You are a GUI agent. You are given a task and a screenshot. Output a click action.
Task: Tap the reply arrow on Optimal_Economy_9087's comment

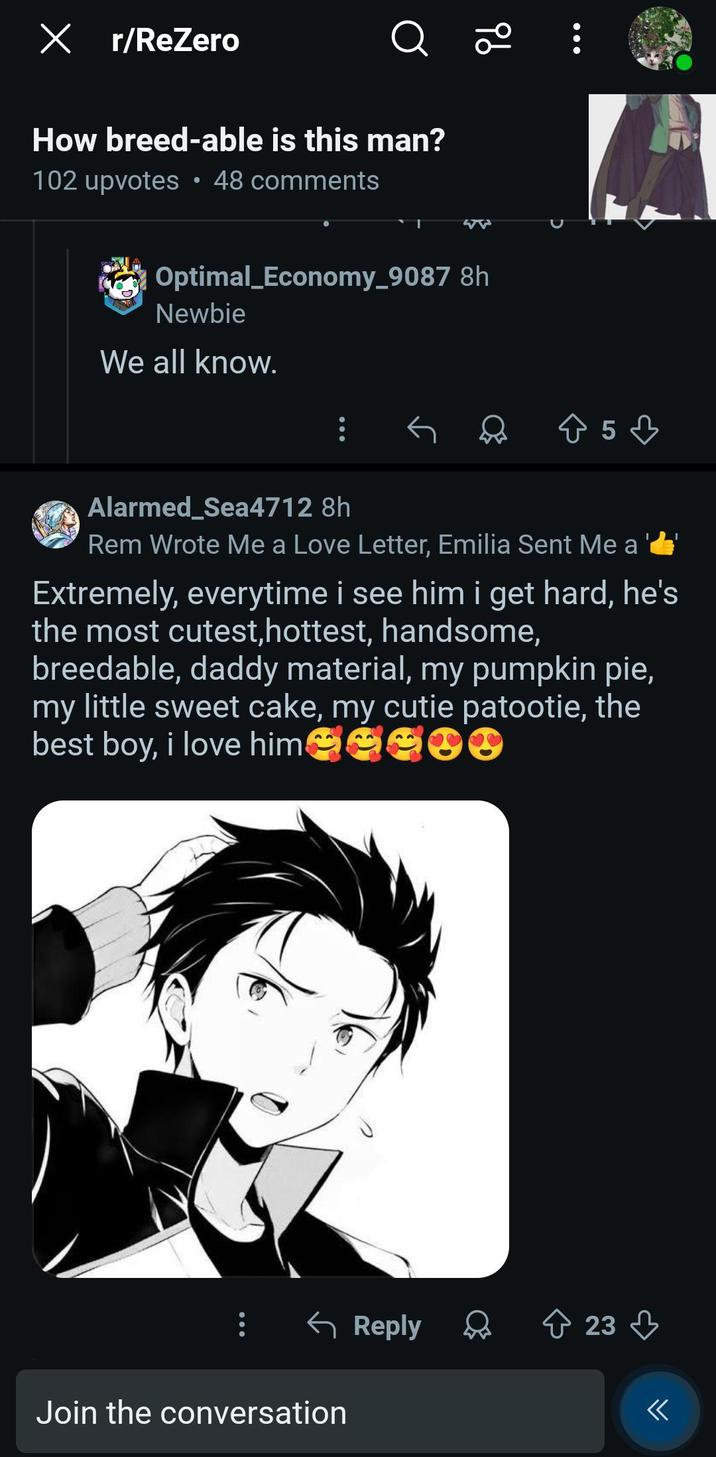pos(421,429)
